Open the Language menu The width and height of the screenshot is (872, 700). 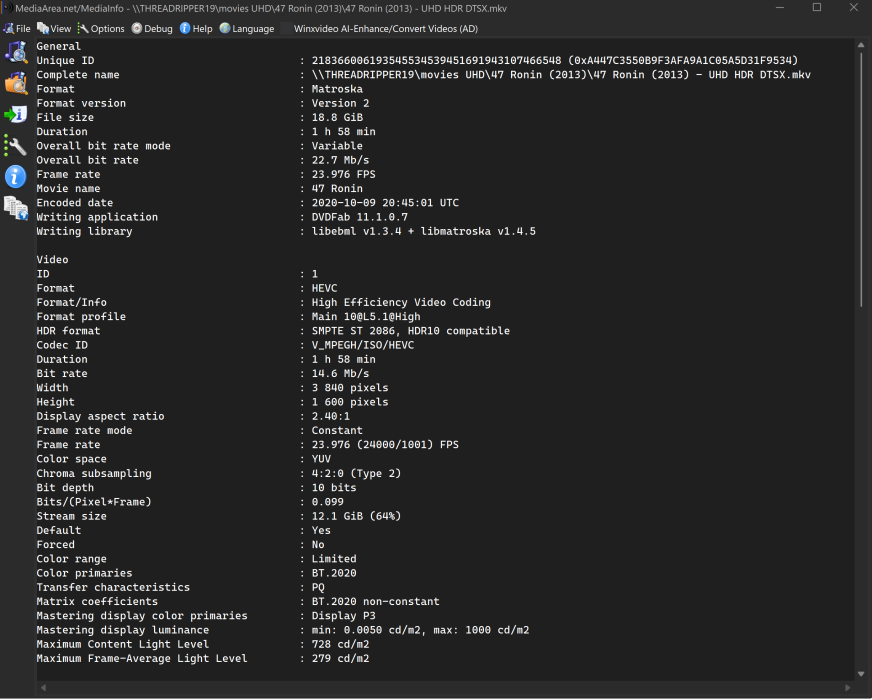pos(246,29)
